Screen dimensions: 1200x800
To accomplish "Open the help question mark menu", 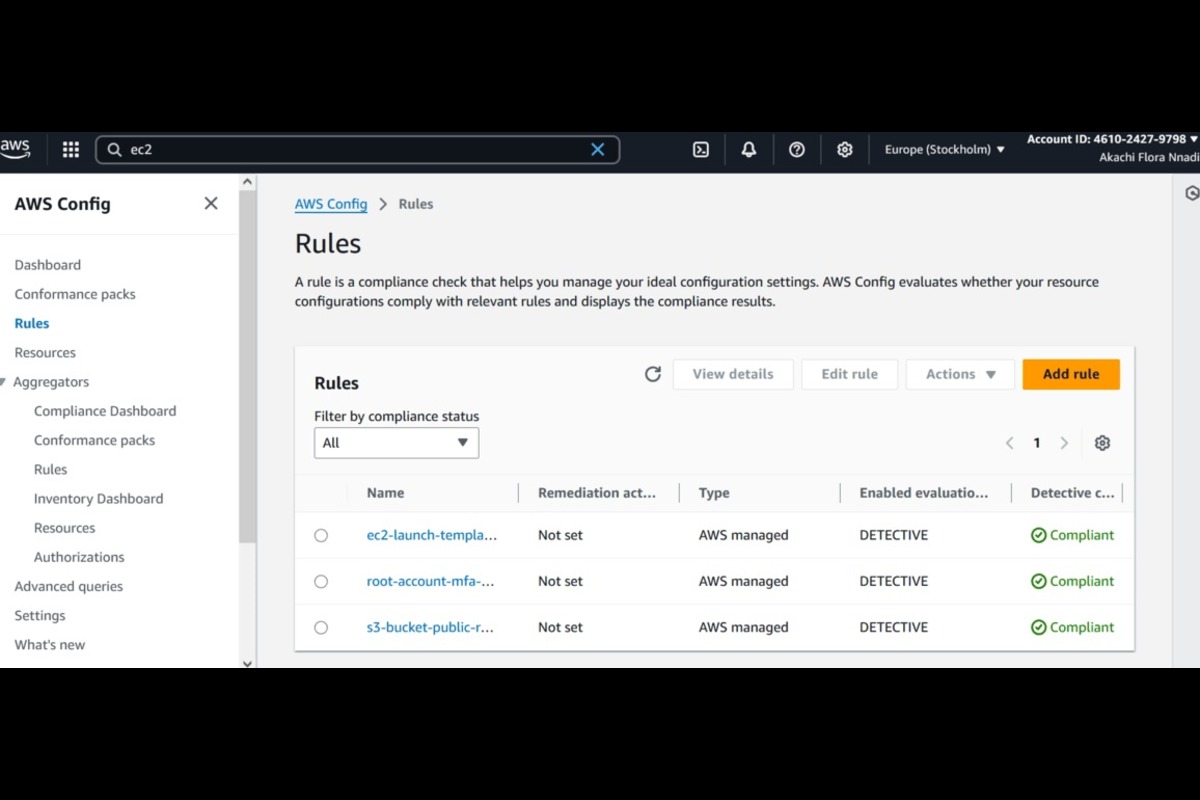I will (797, 149).
